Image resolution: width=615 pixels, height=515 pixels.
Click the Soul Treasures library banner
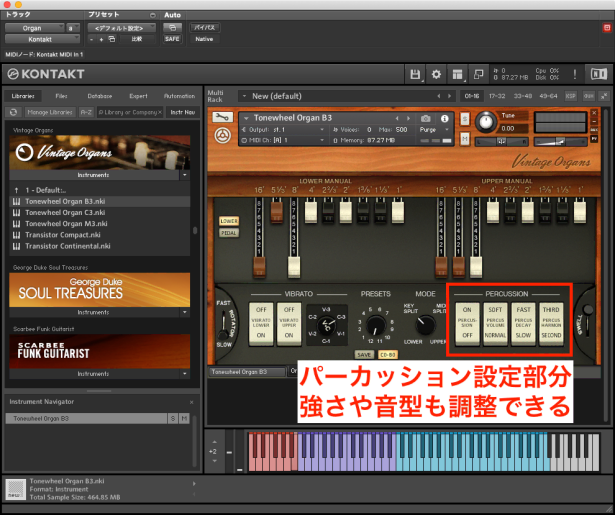coord(100,290)
